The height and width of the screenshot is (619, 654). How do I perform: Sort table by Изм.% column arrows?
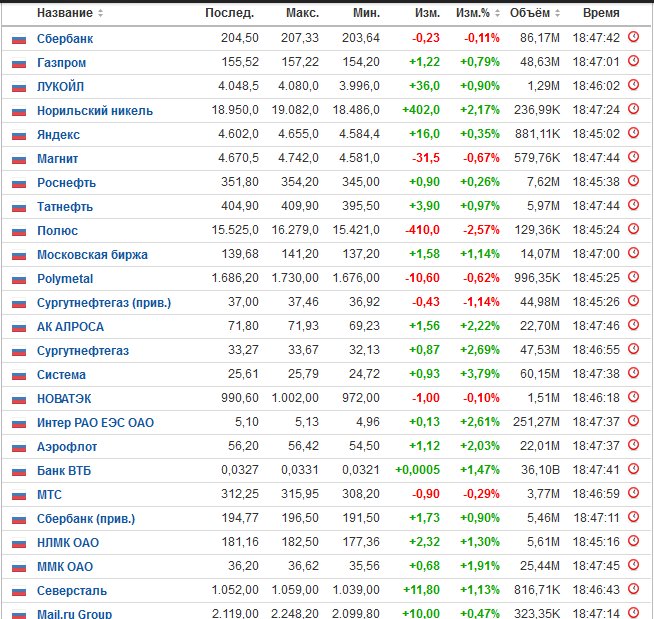[x=497, y=13]
